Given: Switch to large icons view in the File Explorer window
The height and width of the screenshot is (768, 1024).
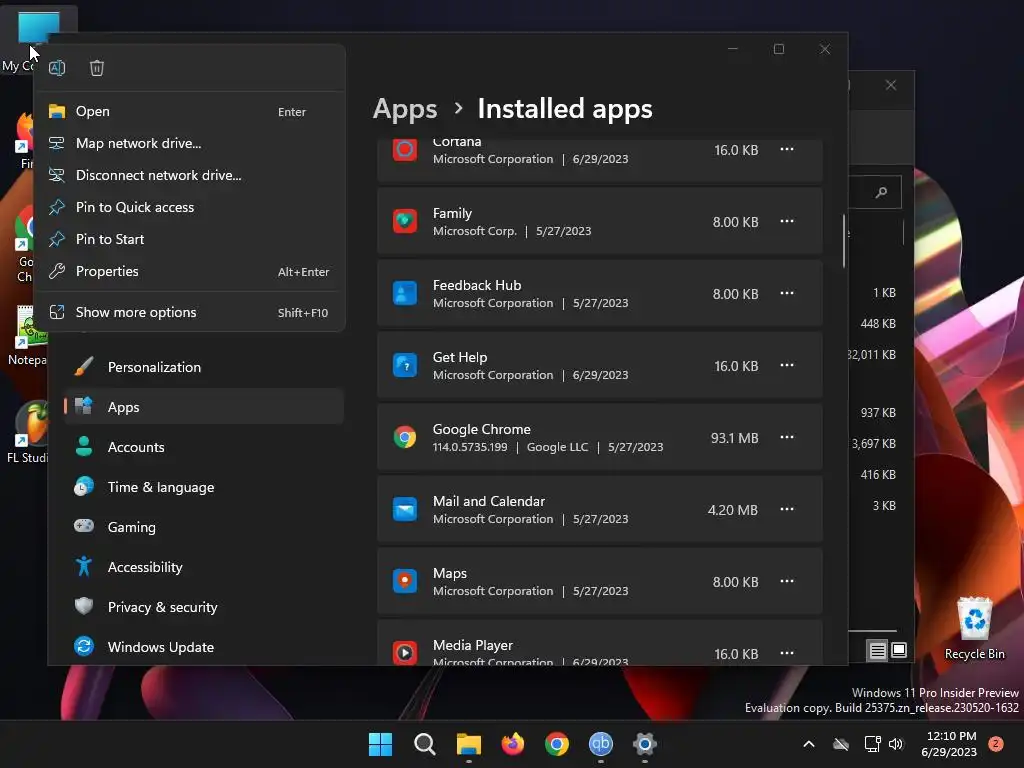Looking at the screenshot, I should tap(899, 650).
